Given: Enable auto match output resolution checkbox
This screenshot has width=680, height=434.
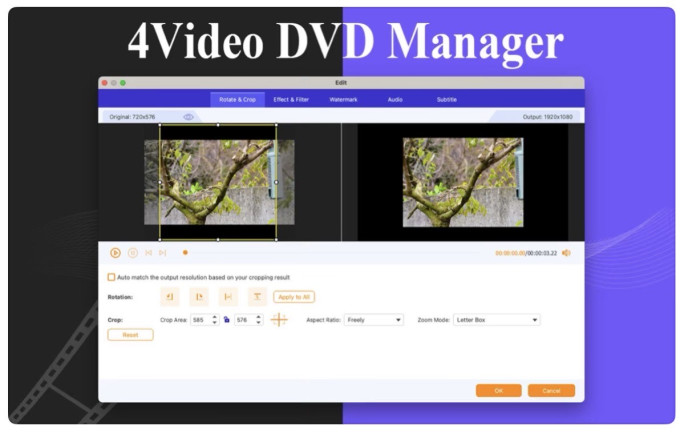Looking at the screenshot, I should coord(111,277).
